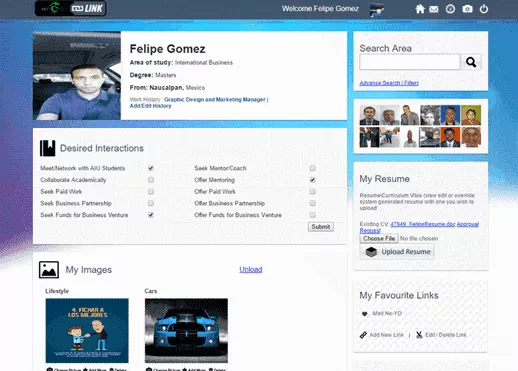Click the 'International Business' area of study
This screenshot has width=518, height=371.
coord(204,63)
